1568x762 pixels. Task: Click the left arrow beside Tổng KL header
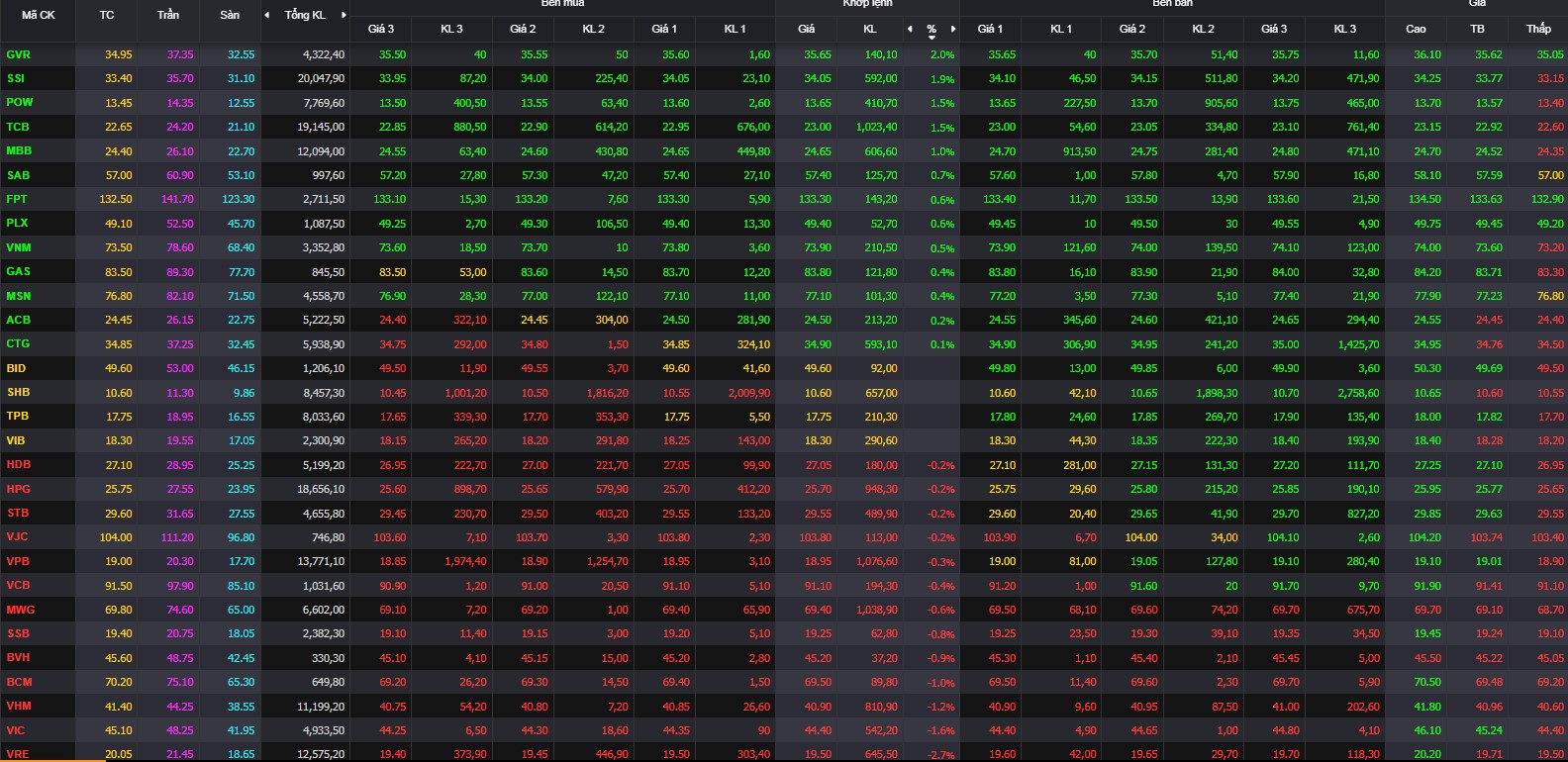pos(266,15)
